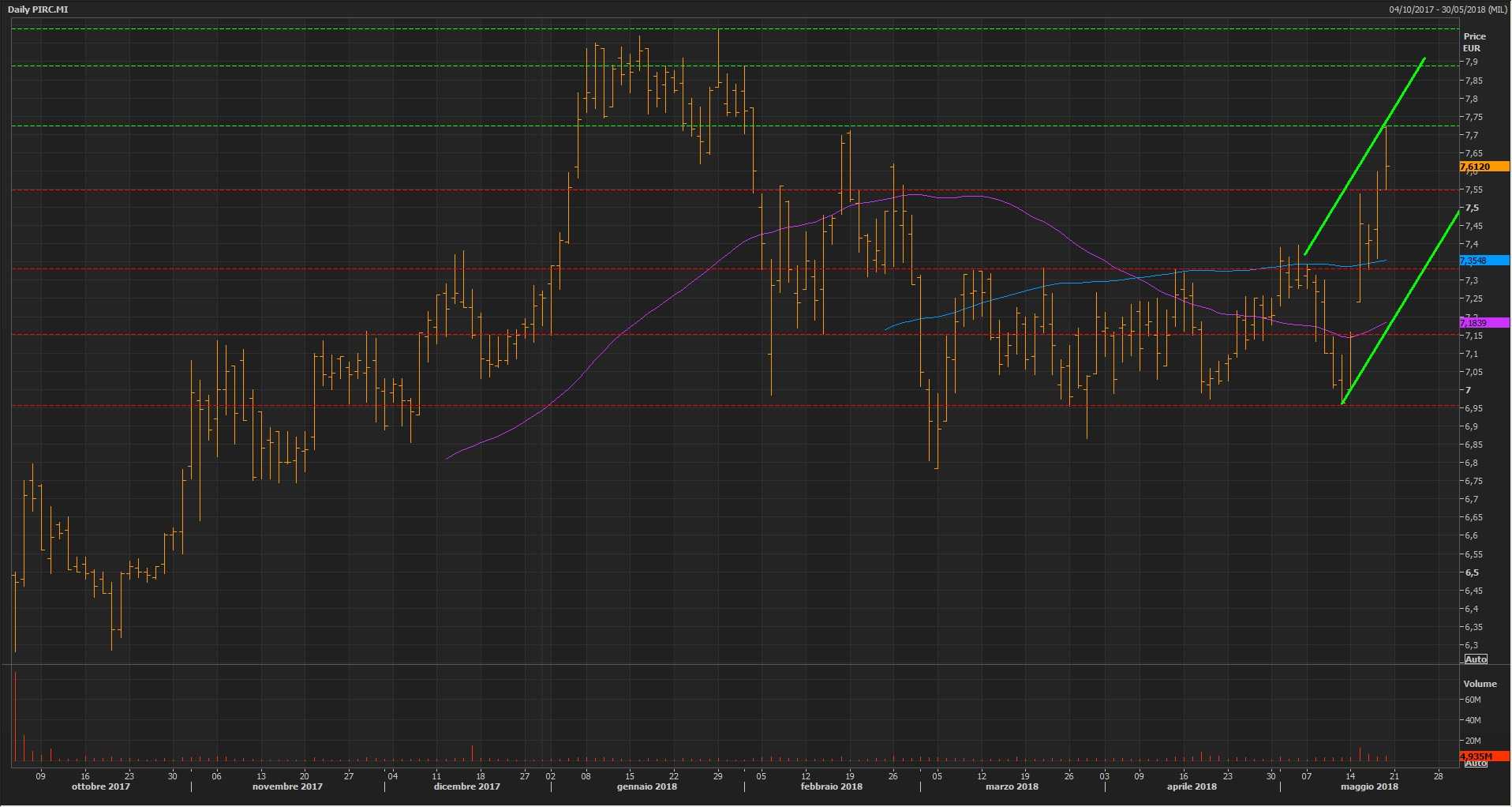Select the marzo 2018 month label

tap(1012, 786)
